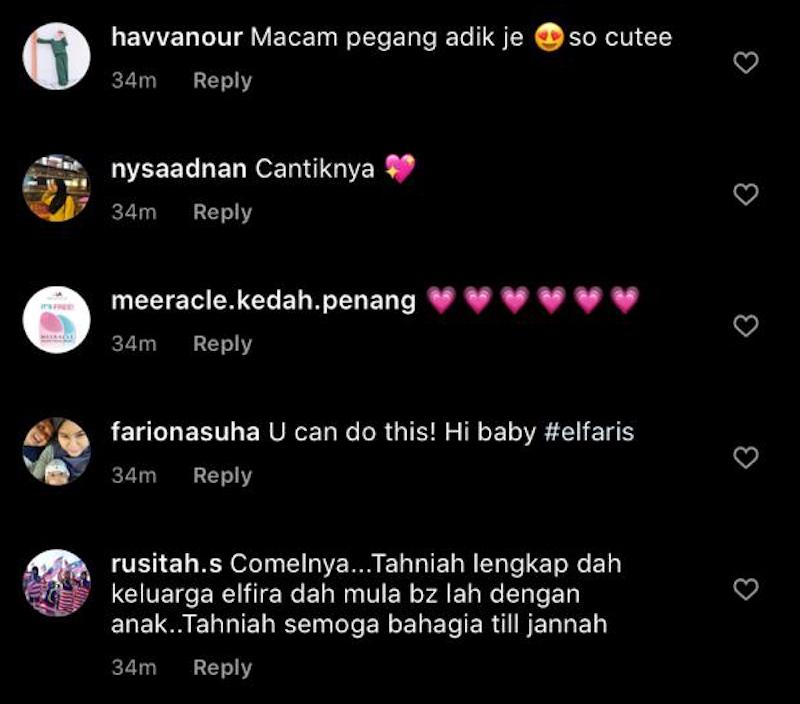Reply to rusitah.s comment
This screenshot has height=704, width=800.
pos(222,667)
